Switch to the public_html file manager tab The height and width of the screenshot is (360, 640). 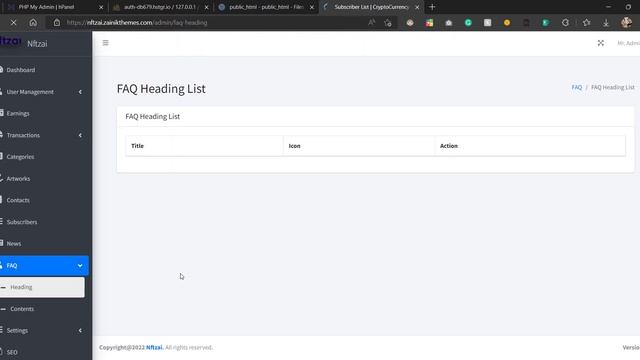click(x=266, y=7)
